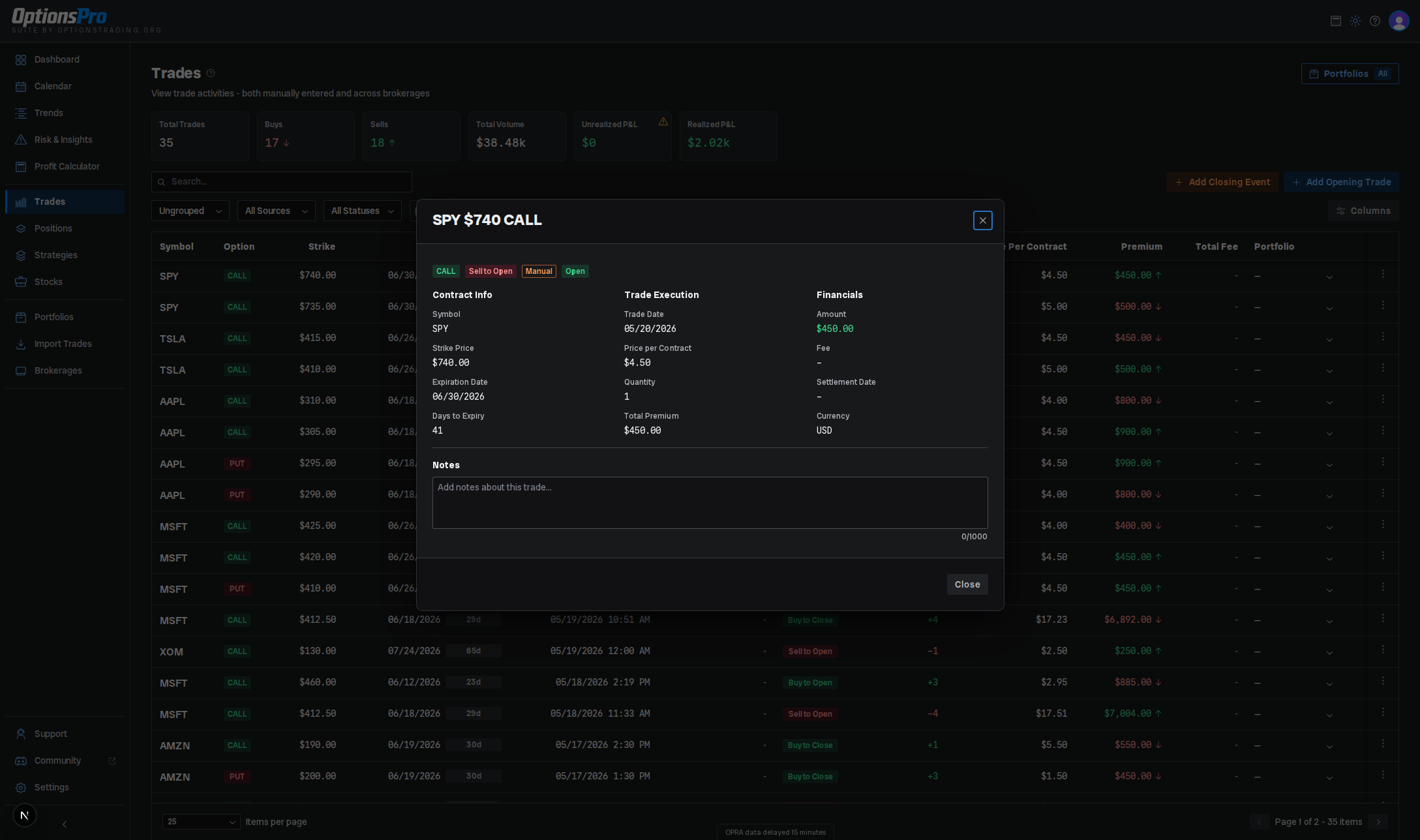Open actions menu for SPY $735.00 row
1420x840 pixels.
(x=1382, y=305)
